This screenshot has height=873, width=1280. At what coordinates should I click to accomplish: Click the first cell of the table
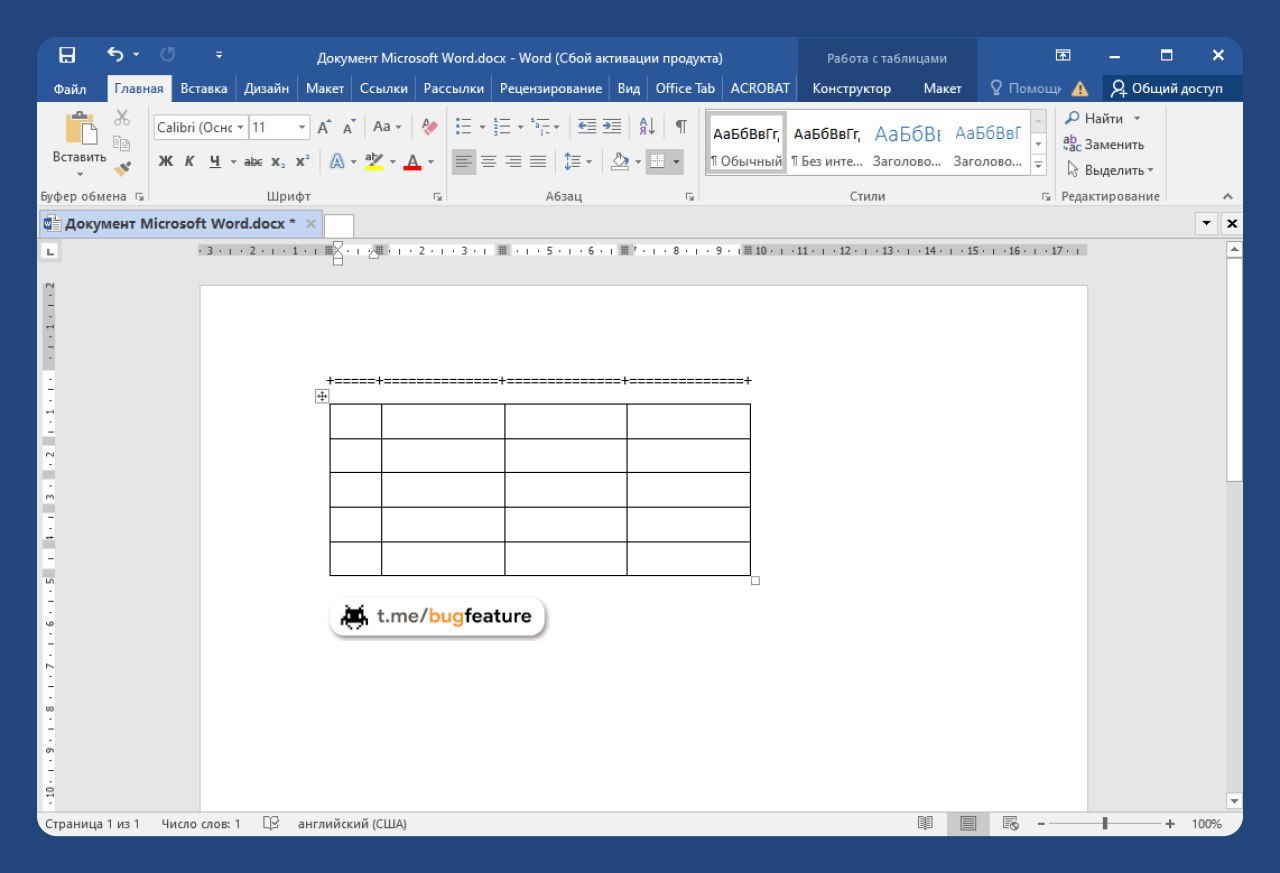pyautogui.click(x=355, y=421)
